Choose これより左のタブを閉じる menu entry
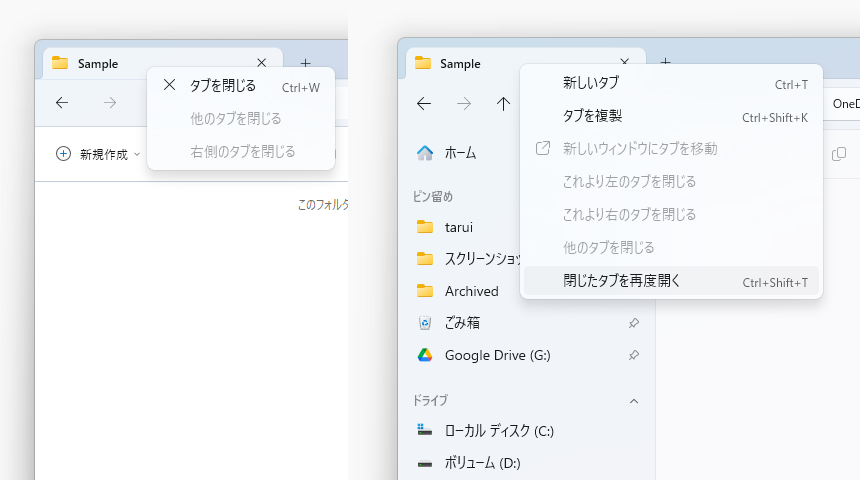Screen dimensions: 860x480 coord(671,182)
